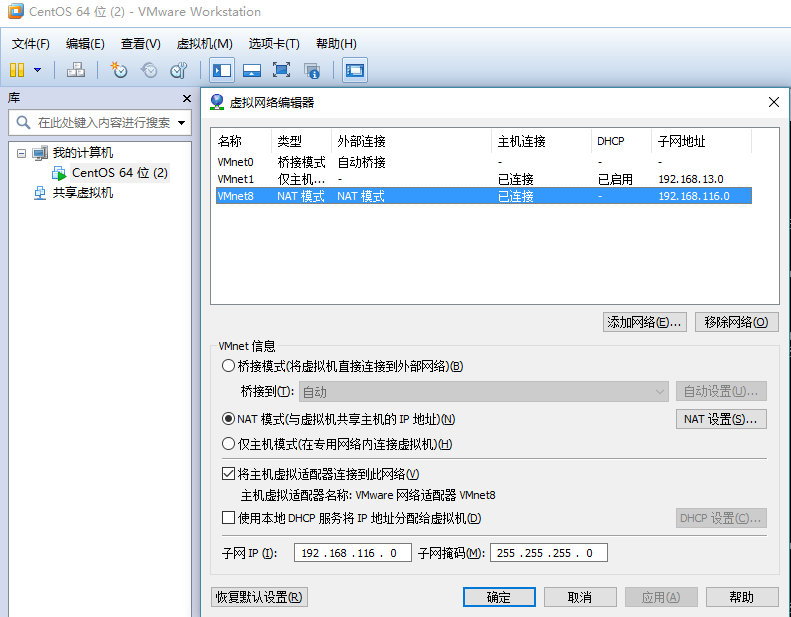
Task: Select the VMnet8 row in network list
Action: pos(483,196)
